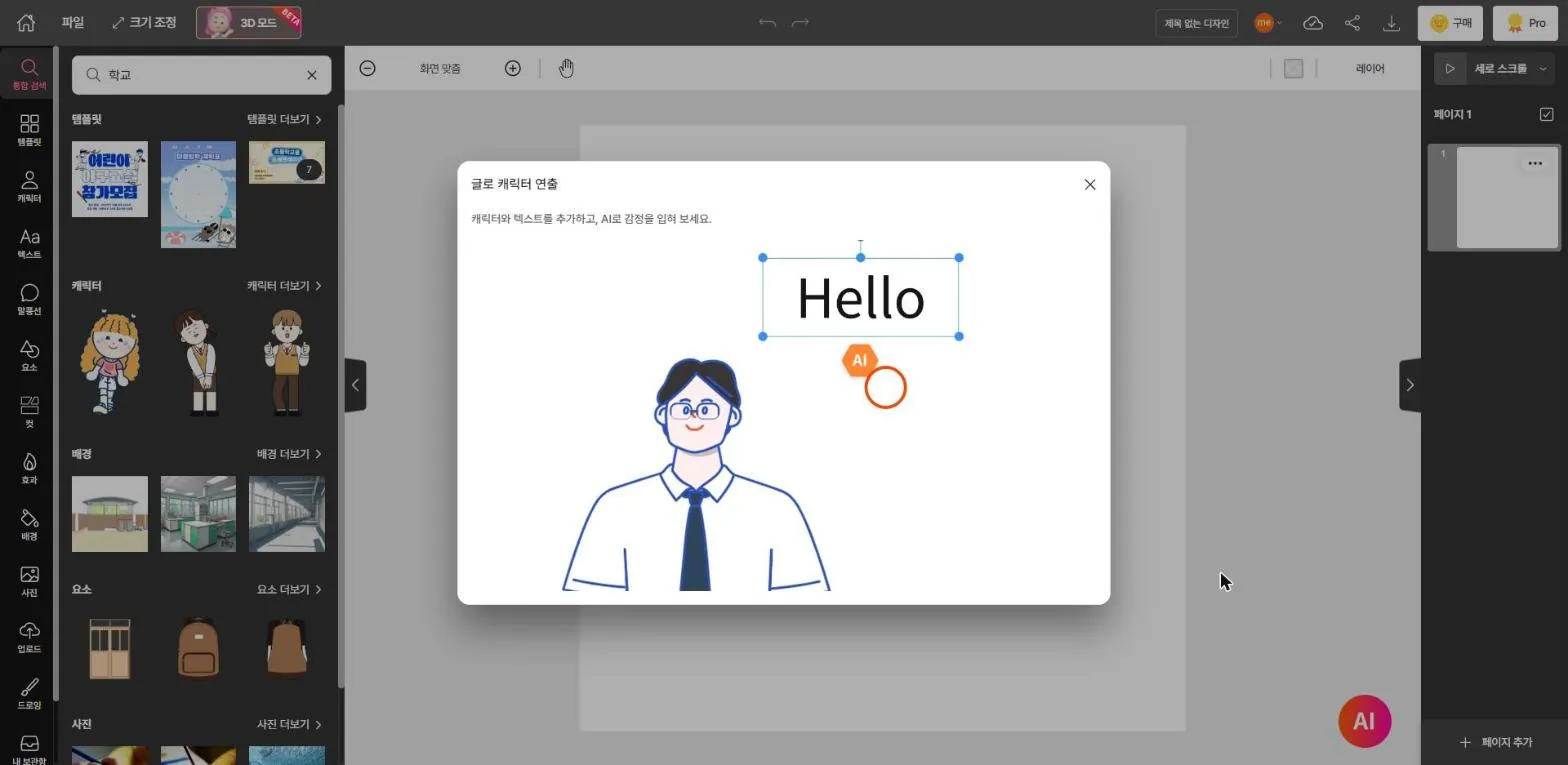Click 페이지 추가 to add a page
The width and height of the screenshot is (1568, 765).
pyautogui.click(x=1495, y=742)
